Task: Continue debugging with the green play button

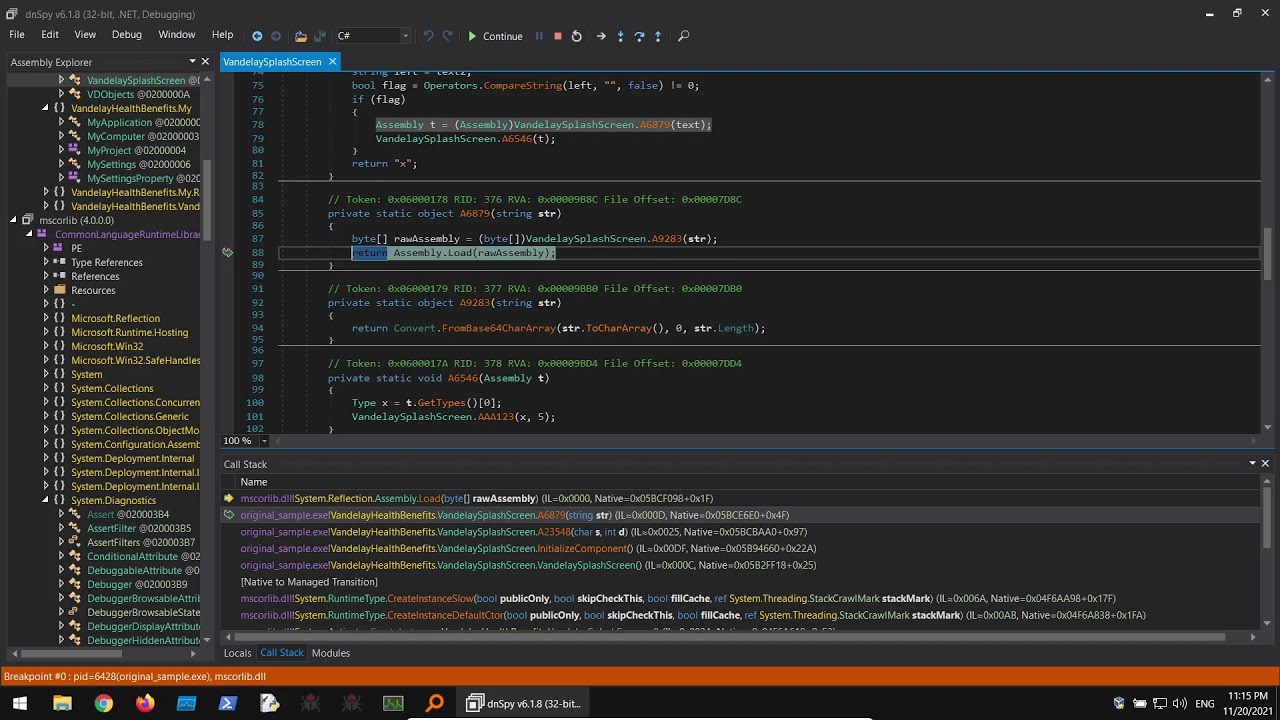Action: 496,36
